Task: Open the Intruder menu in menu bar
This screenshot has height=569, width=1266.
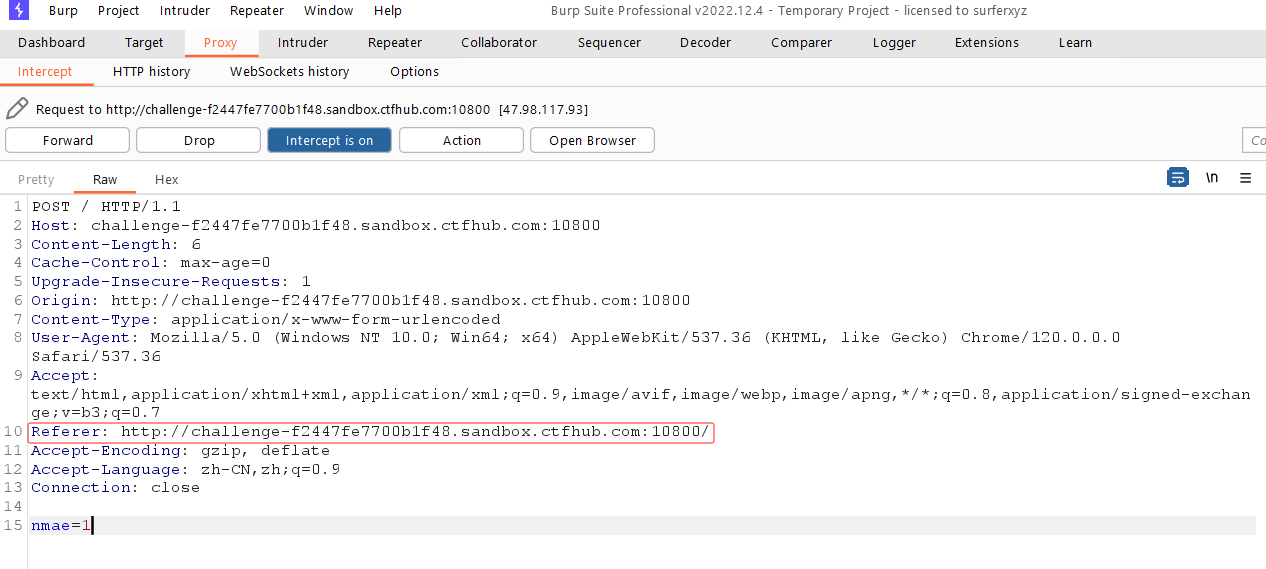Action: click(185, 11)
